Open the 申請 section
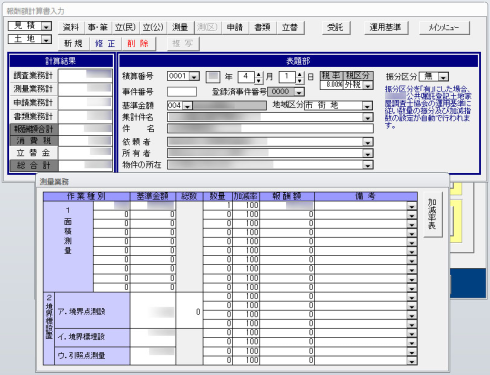The width and height of the screenshot is (490, 375). 235,27
